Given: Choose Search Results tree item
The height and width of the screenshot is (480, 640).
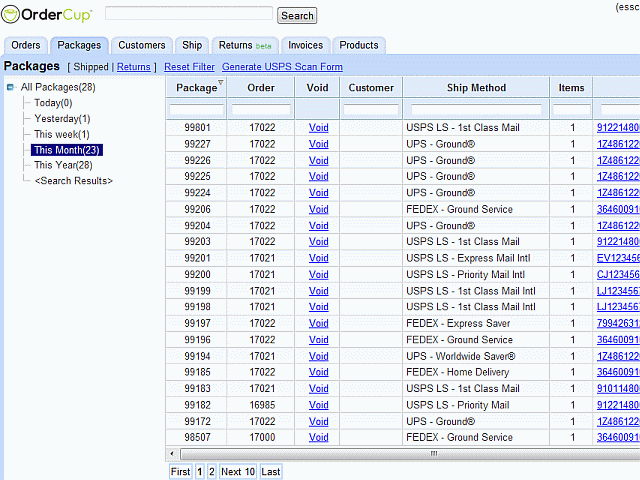Looking at the screenshot, I should tap(73, 181).
